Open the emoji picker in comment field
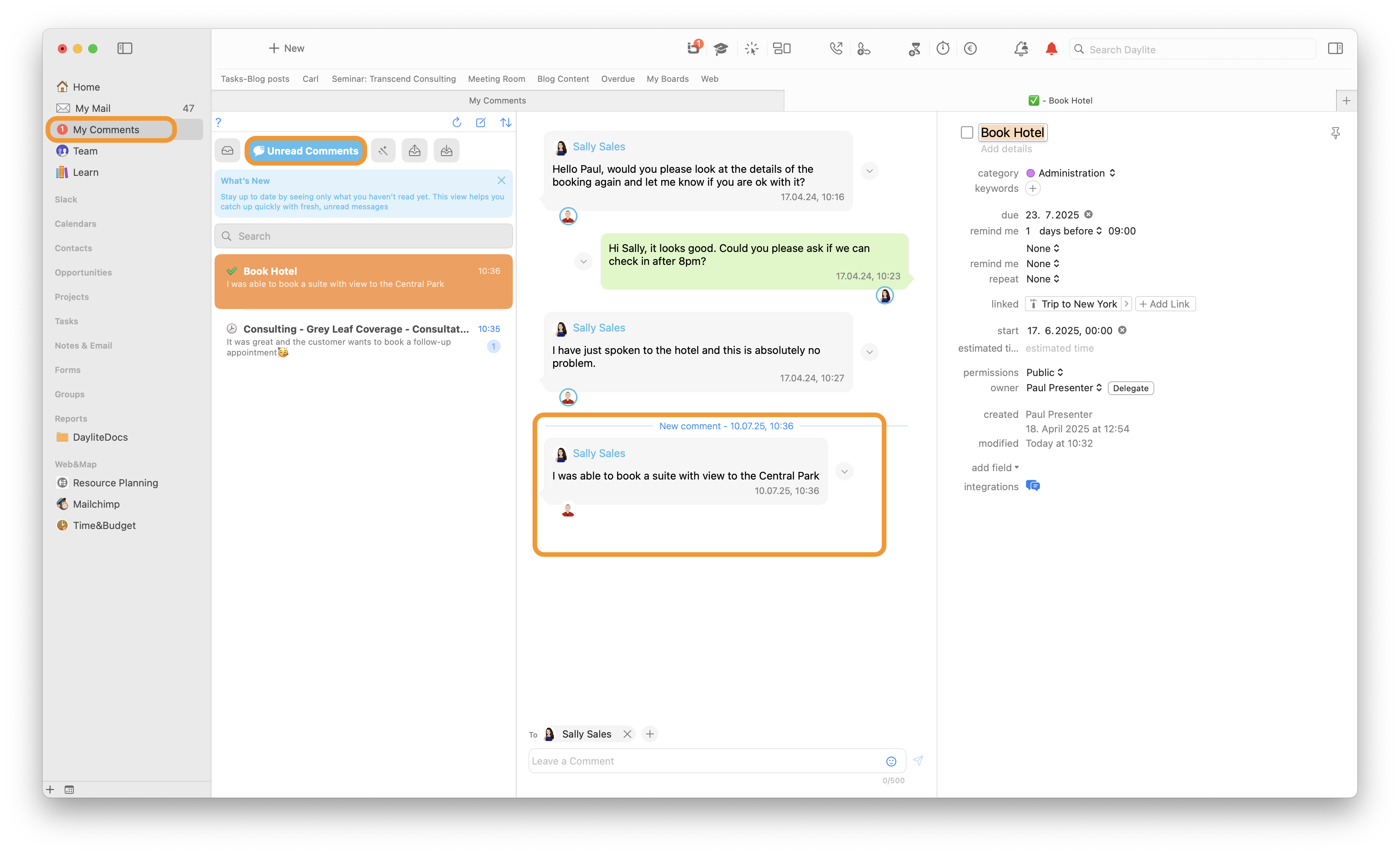 [891, 762]
